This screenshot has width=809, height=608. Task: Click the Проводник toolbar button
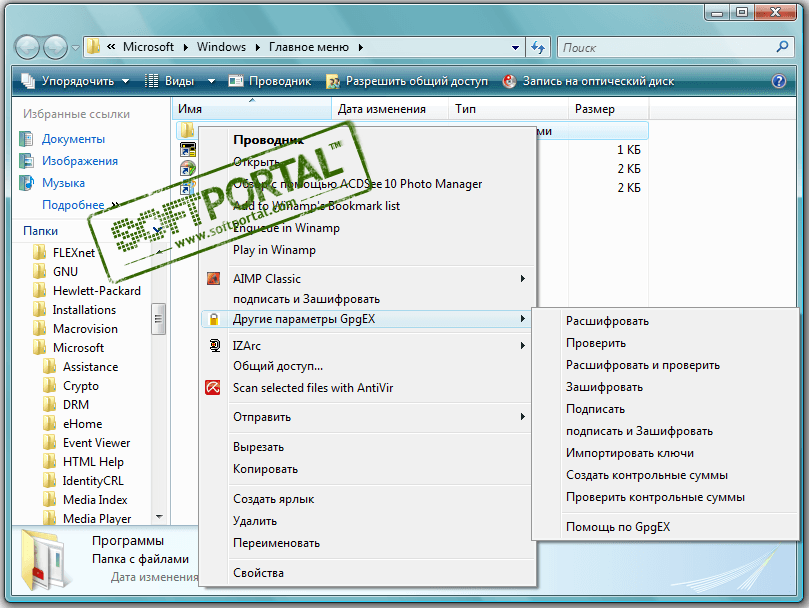[x=270, y=81]
